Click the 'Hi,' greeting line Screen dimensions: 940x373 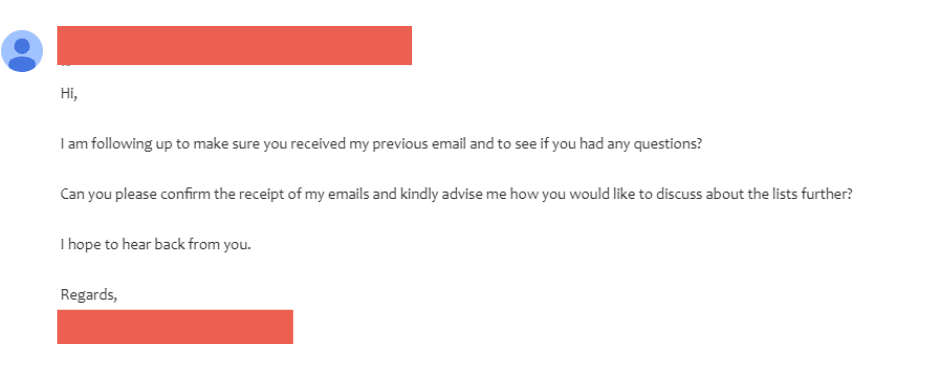(x=69, y=94)
